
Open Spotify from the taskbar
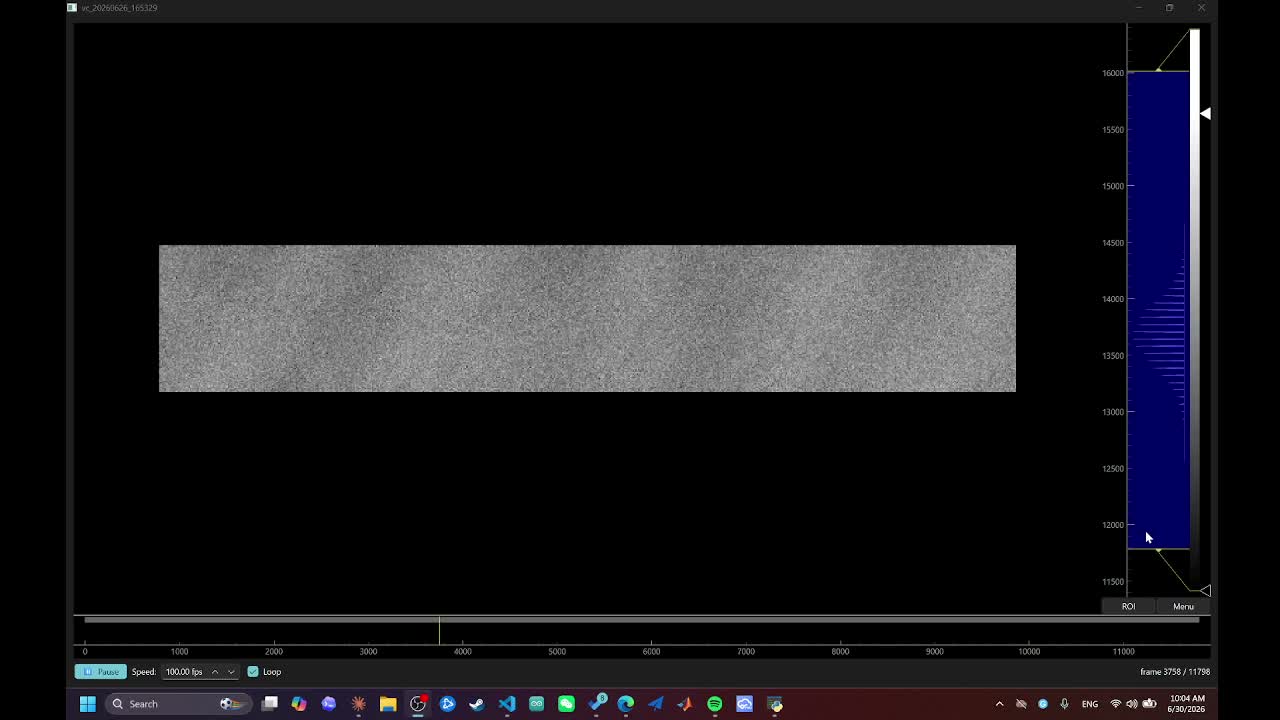[715, 704]
